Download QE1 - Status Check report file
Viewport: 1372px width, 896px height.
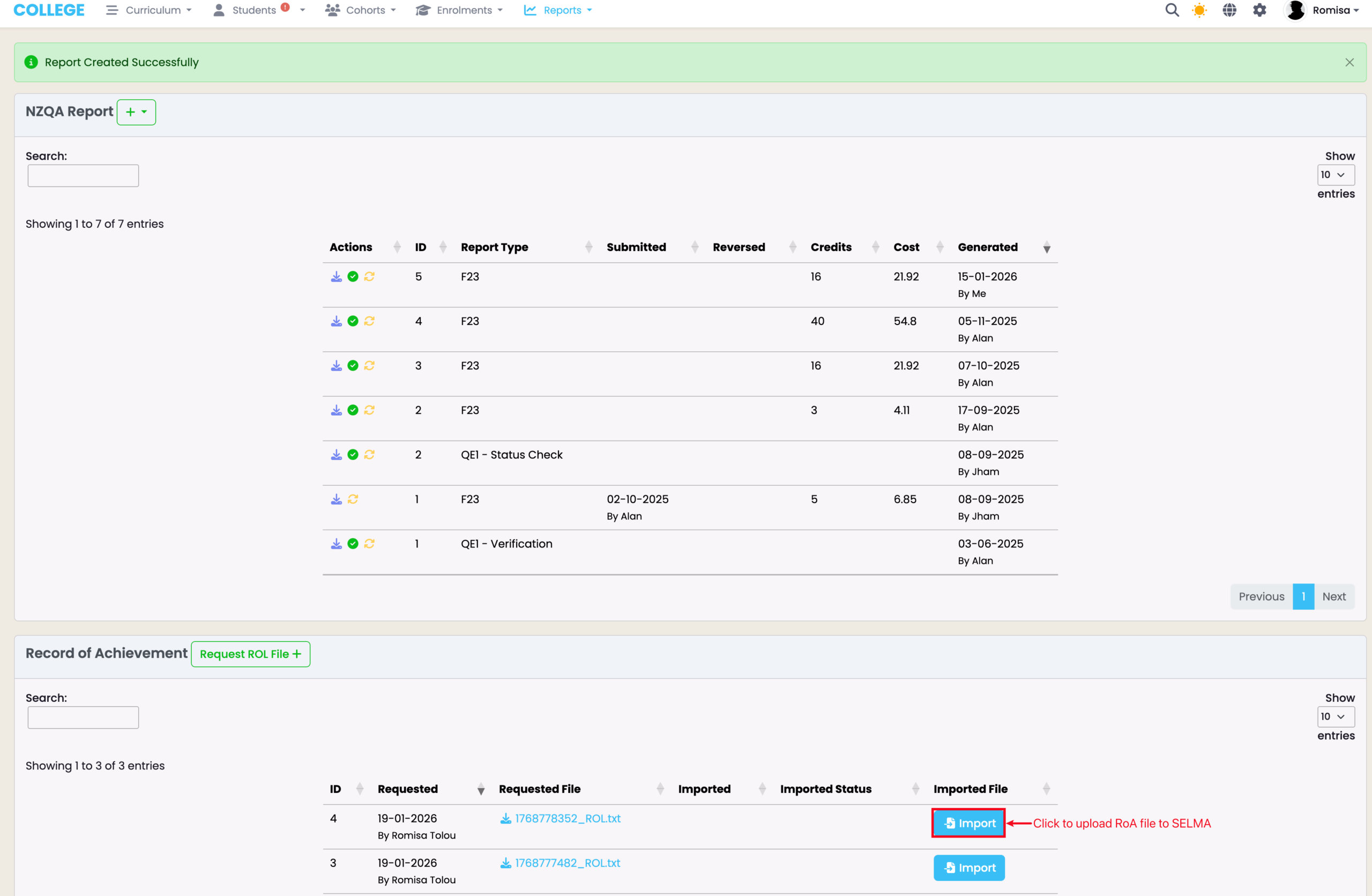336,455
